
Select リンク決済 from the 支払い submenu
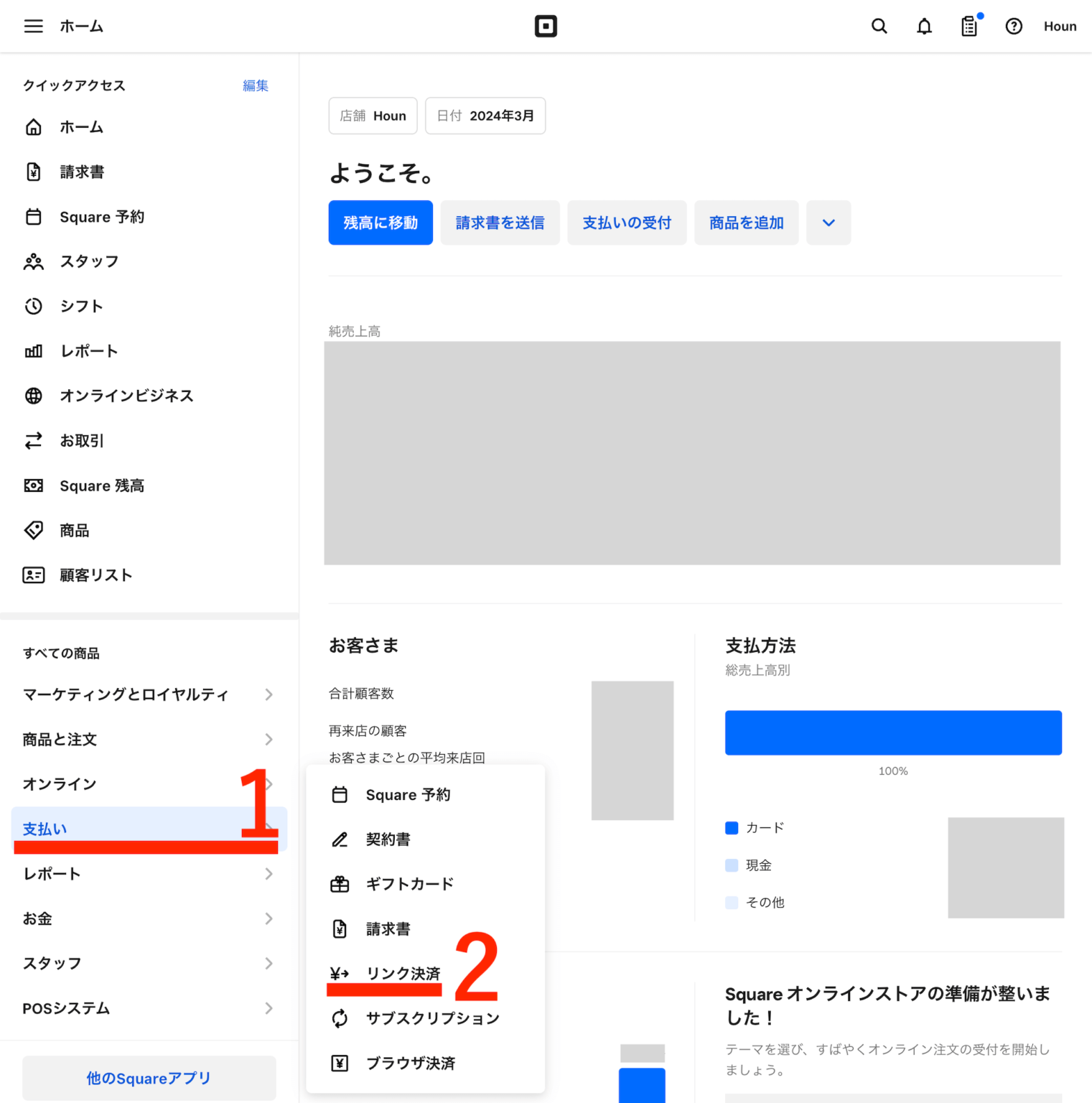(x=404, y=973)
